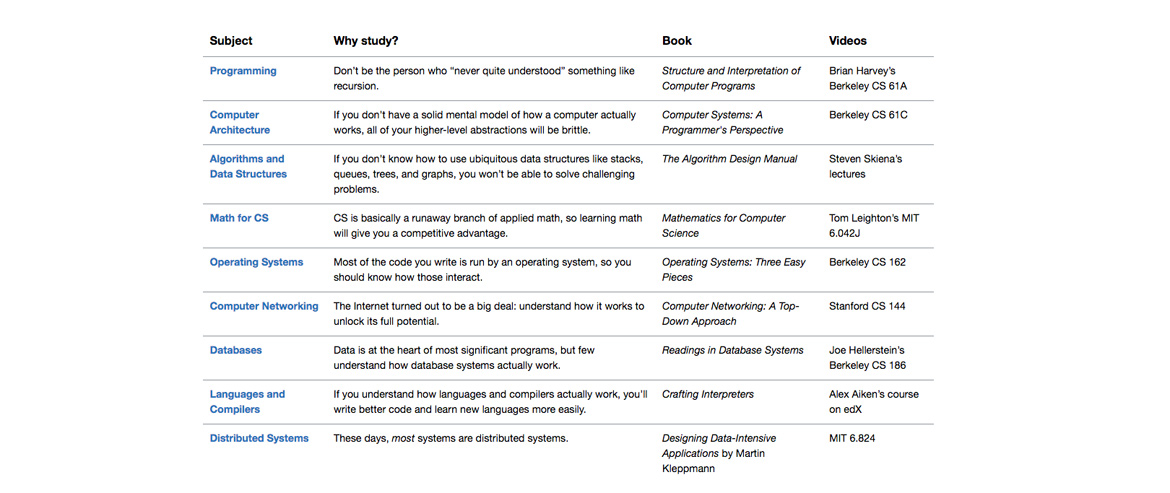Click The Algorithm Design Manual book title
The height and width of the screenshot is (493, 1170).
[x=730, y=159]
